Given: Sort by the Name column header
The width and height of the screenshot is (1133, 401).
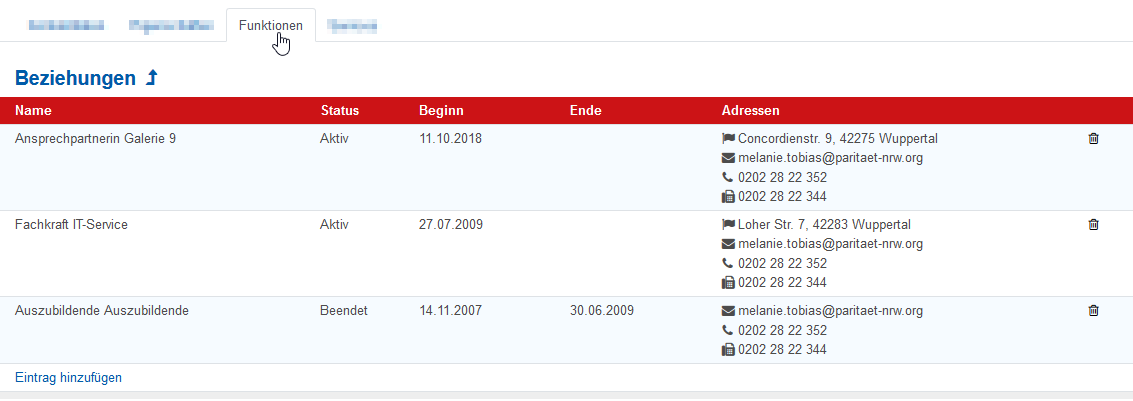Looking at the screenshot, I should coord(33,110).
